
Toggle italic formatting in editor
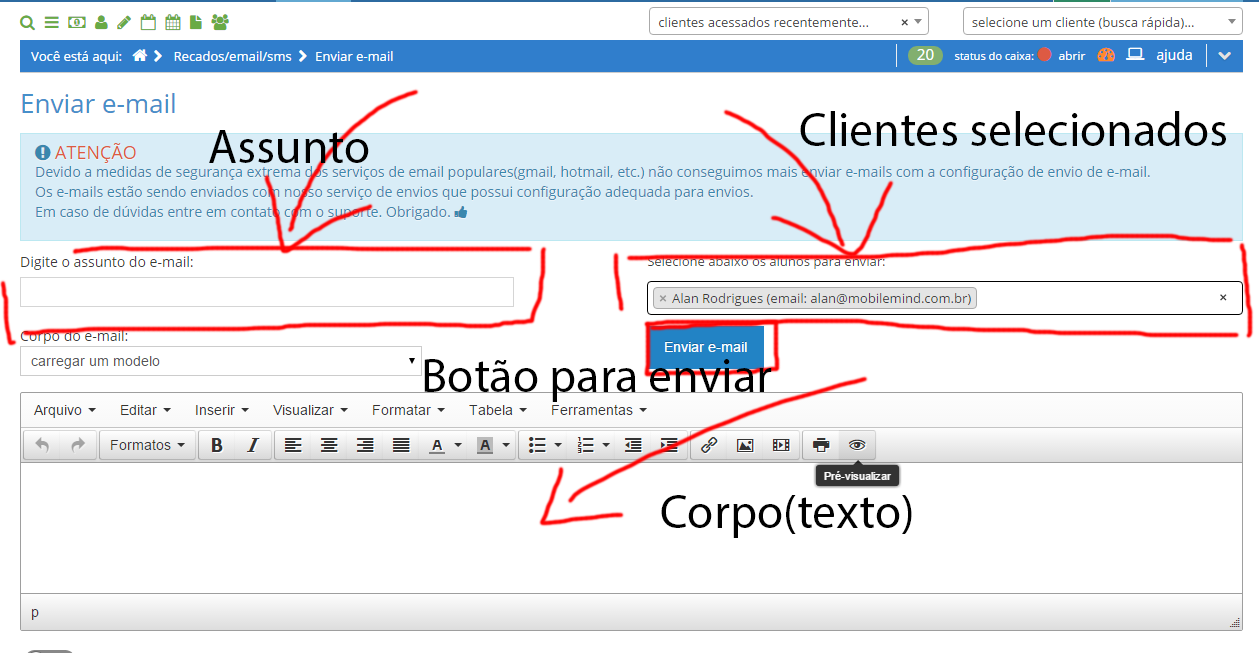pyautogui.click(x=252, y=445)
